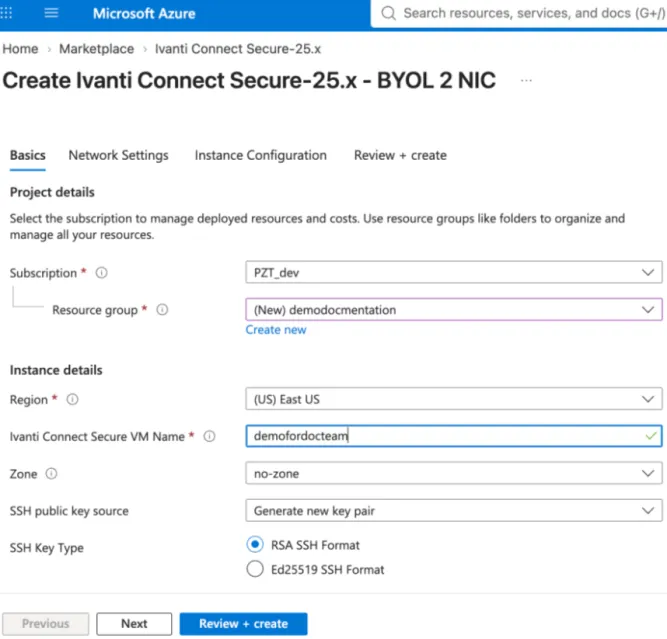This screenshot has height=639, width=667.
Task: Open the Instance Configuration tab
Action: pos(261,156)
